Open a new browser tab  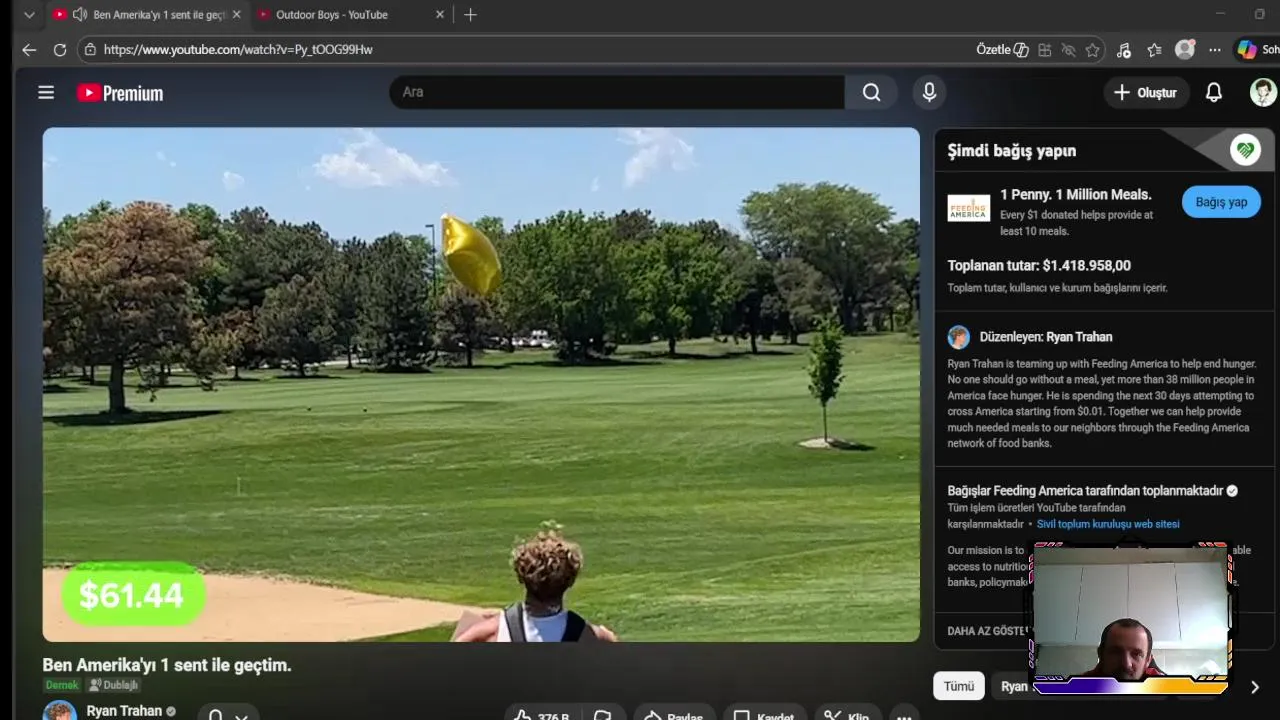pos(470,15)
